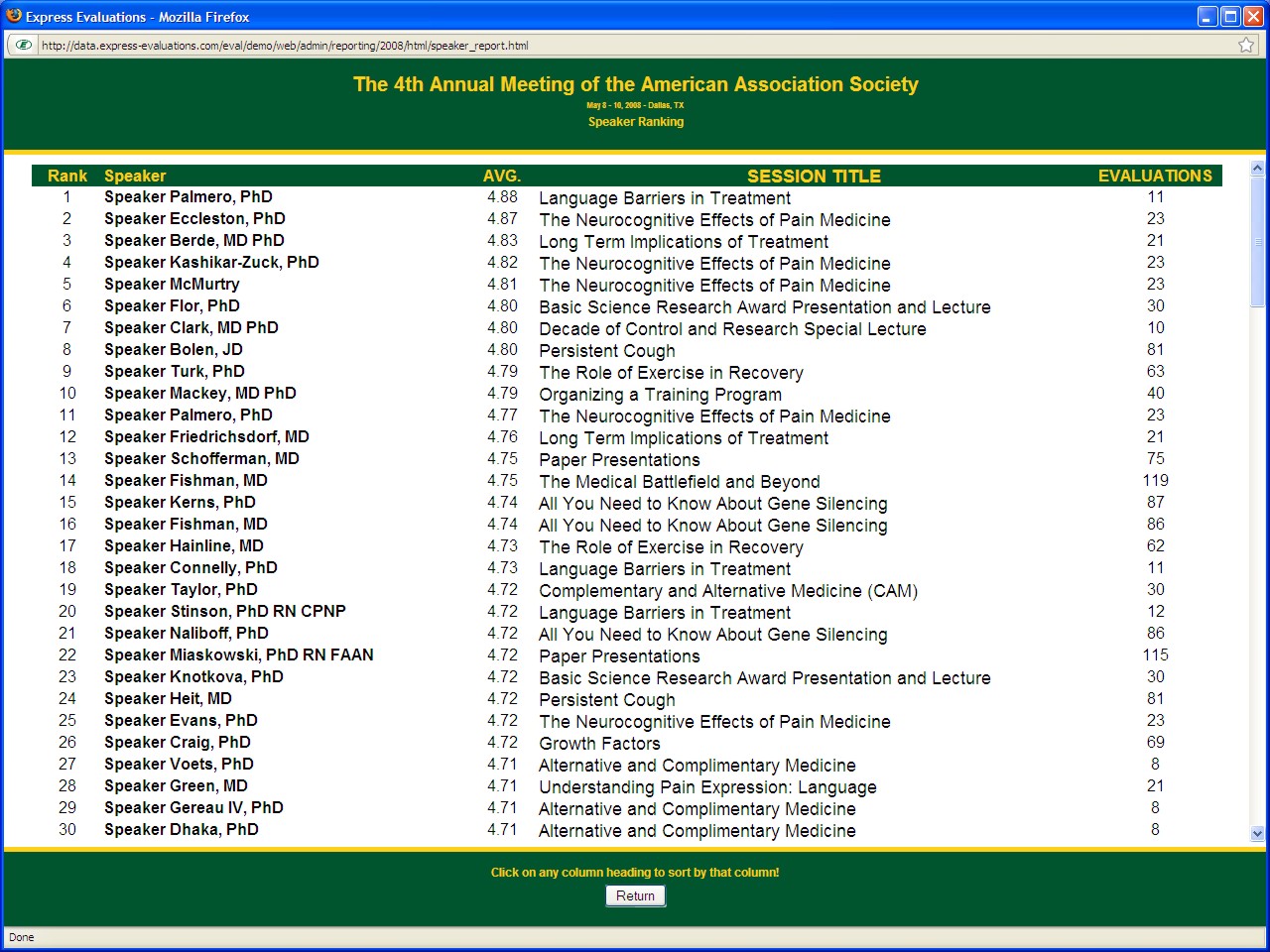The height and width of the screenshot is (952, 1270).
Task: Sort by SESSION TITLE column heading
Action: 814,176
